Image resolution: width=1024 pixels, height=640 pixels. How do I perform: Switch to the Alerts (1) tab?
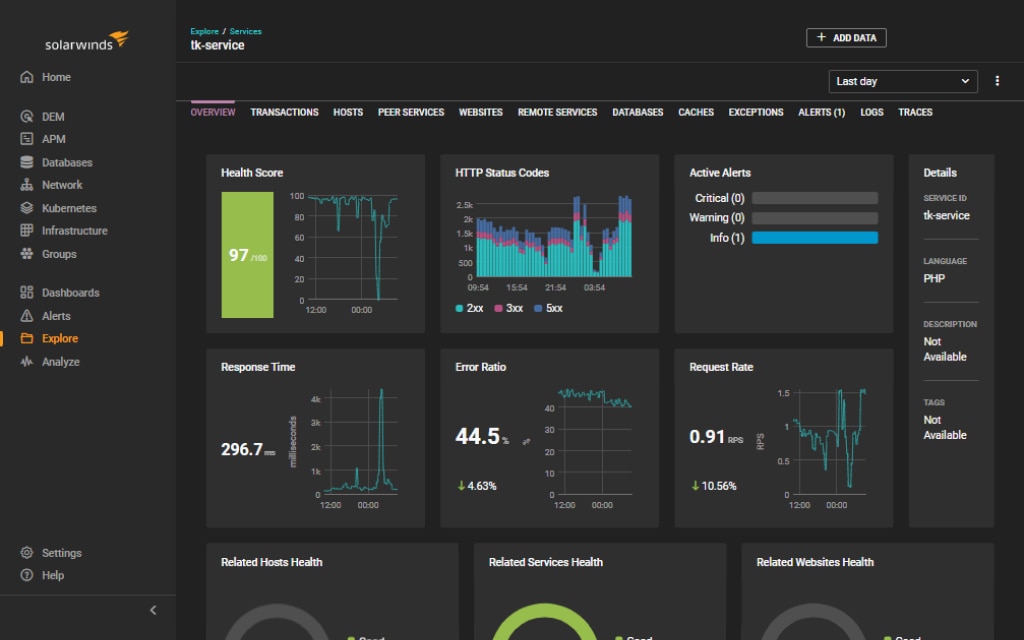[x=822, y=112]
